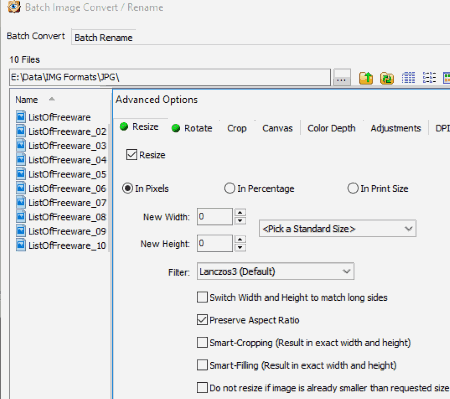Enable Smart-Cropping option
The height and width of the screenshot is (399, 450).
pos(202,343)
